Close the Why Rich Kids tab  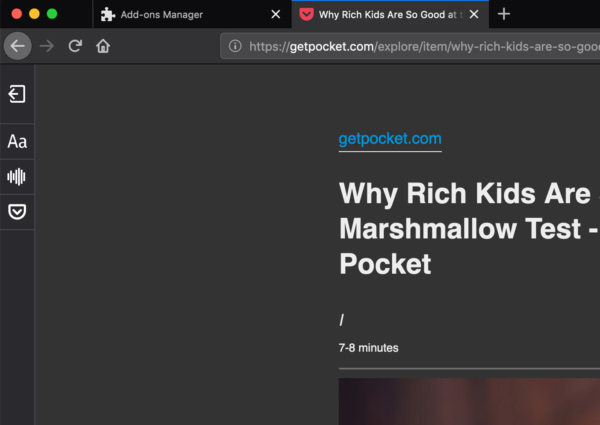point(474,15)
